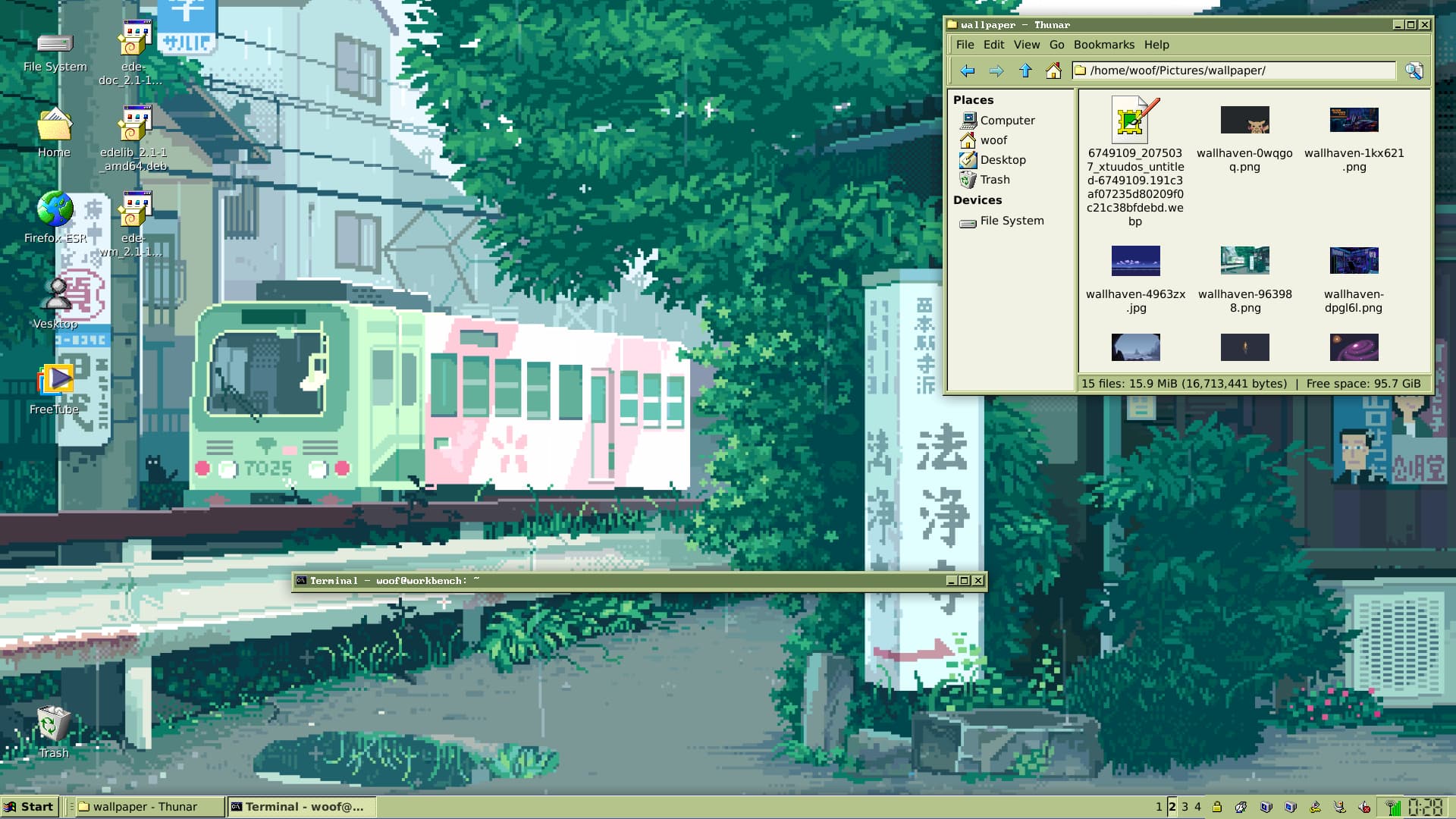Click the taskbar clock showing 0:28
Image resolution: width=1456 pixels, height=819 pixels.
[1426, 807]
